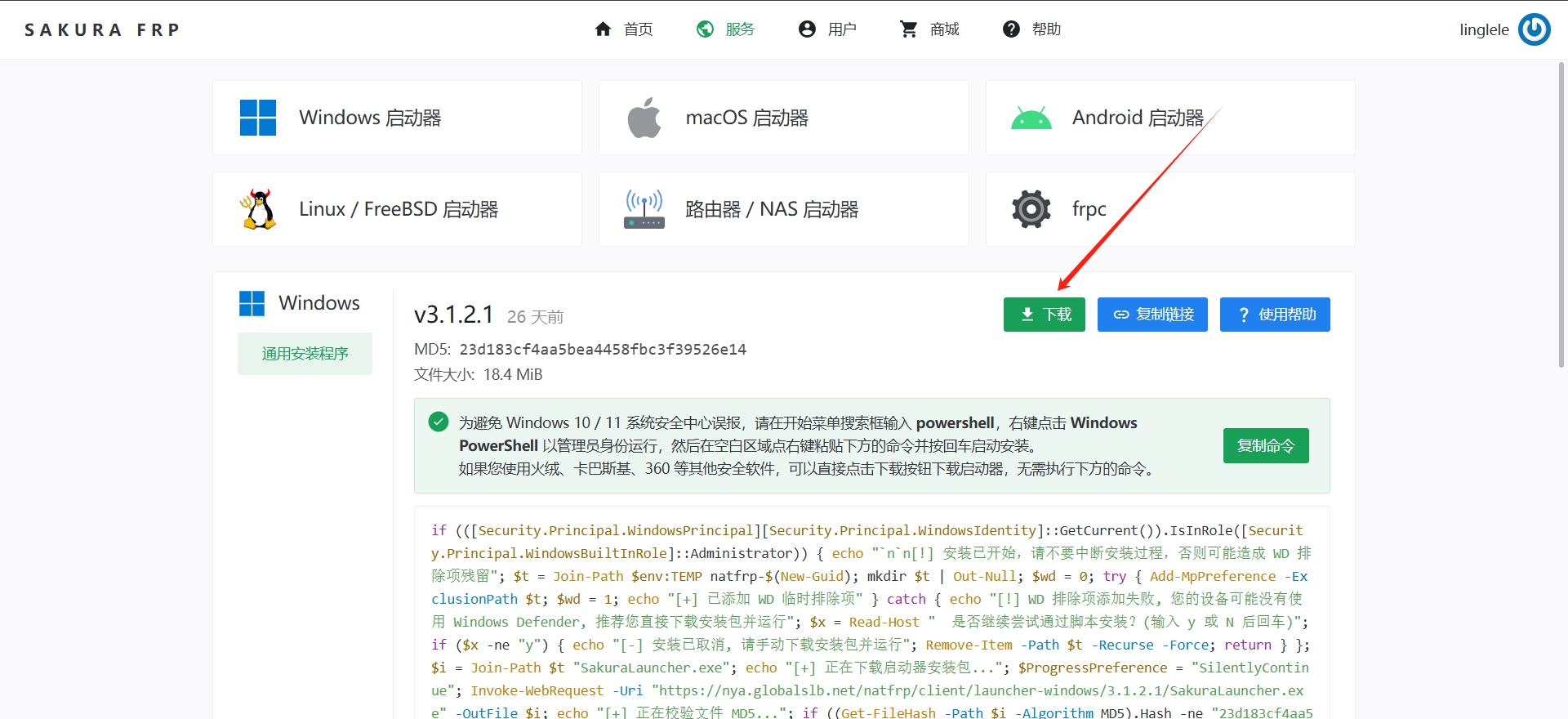1568x719 pixels.
Task: Click the 复制链接 button
Action: (x=1152, y=315)
